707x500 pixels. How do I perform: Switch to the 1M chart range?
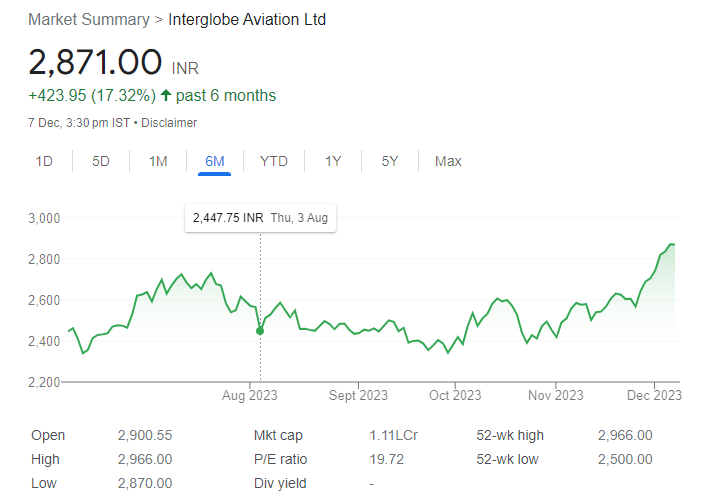(158, 161)
